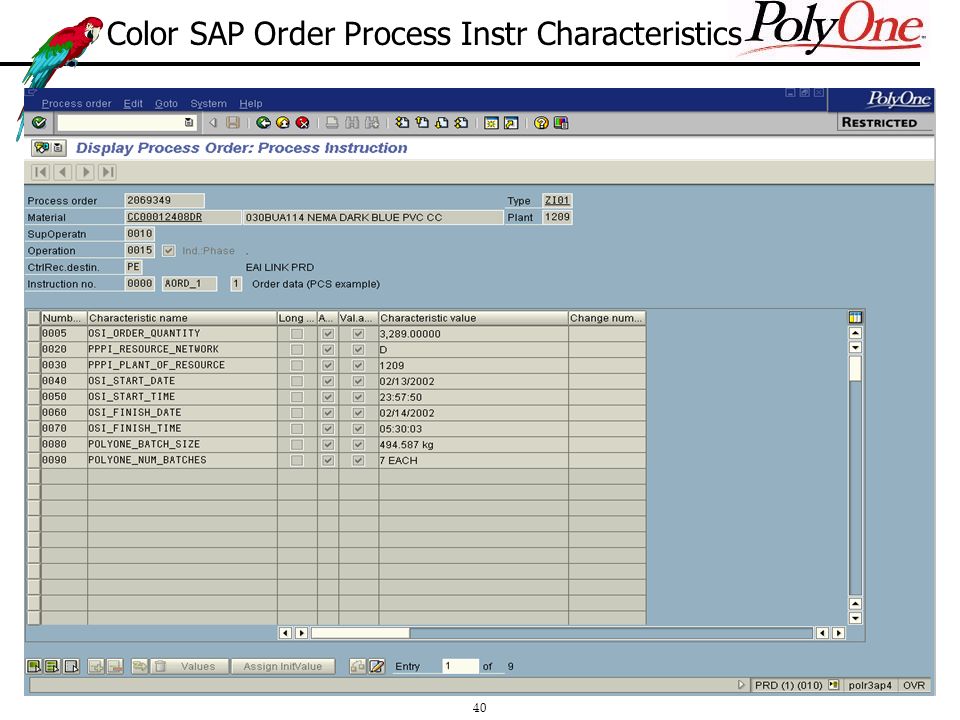The height and width of the screenshot is (720, 960).
Task: Select the row selector for row 0005
Action: 34,334
